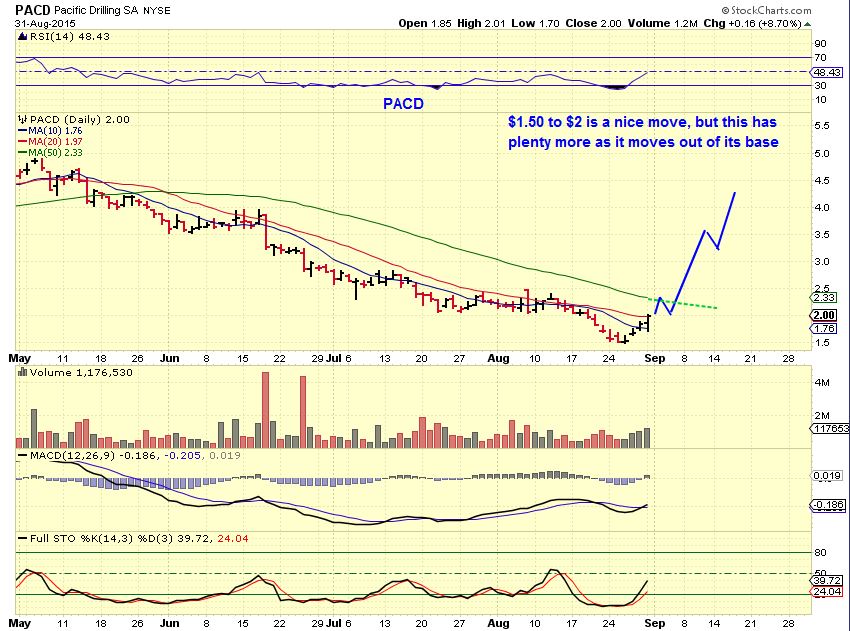Screen dimensions: 850x631
Task: Click the tallest red volume bar
Action: (x=266, y=410)
